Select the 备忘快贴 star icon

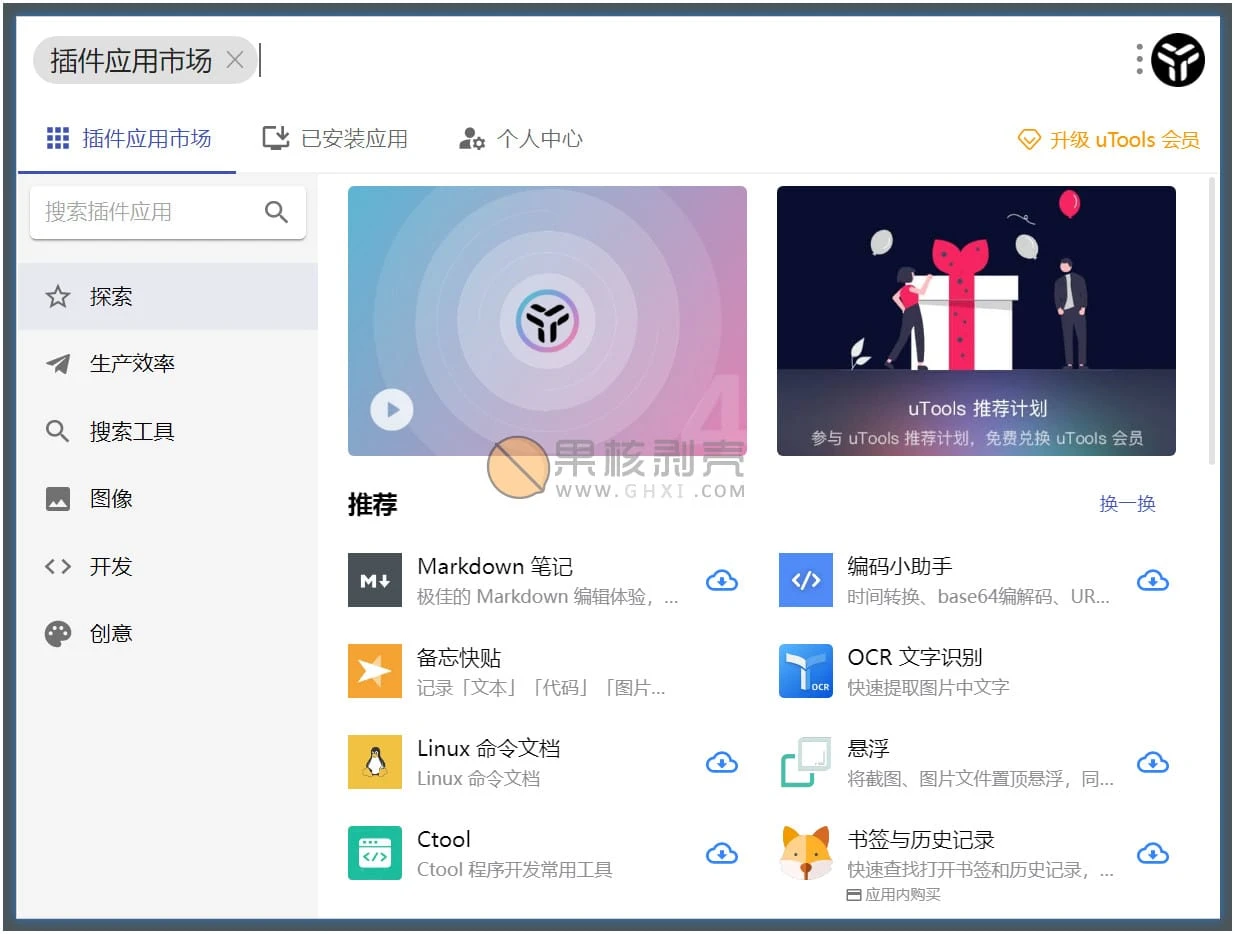(x=374, y=670)
